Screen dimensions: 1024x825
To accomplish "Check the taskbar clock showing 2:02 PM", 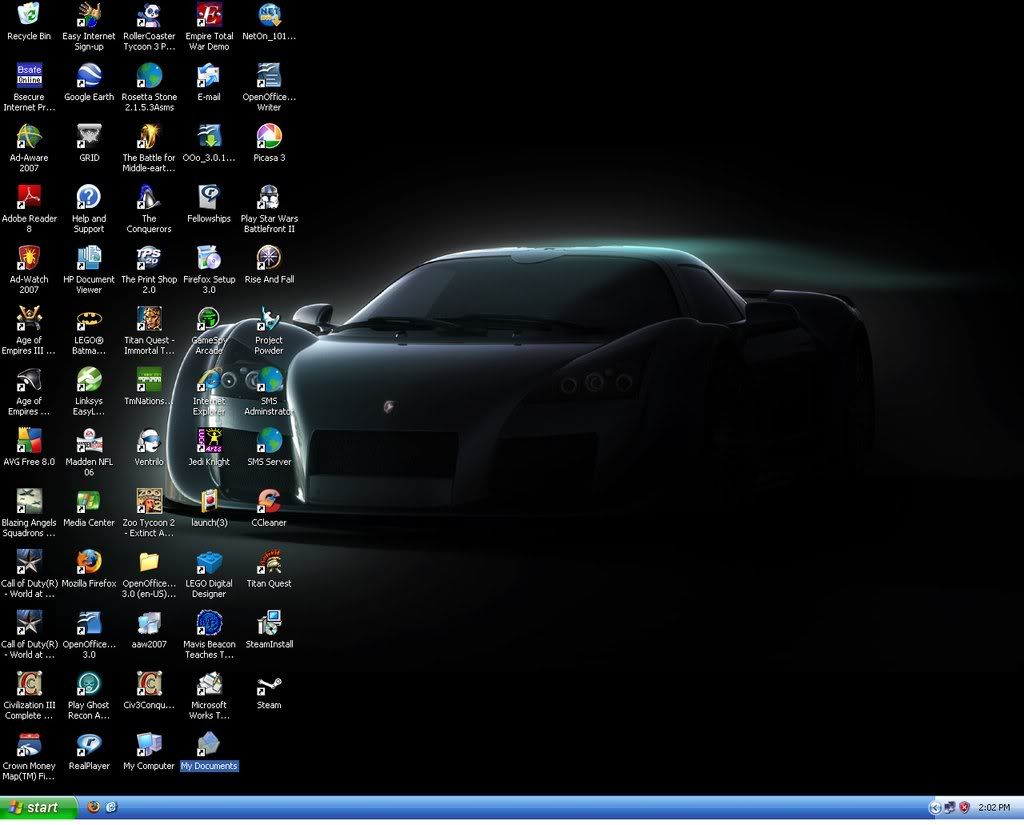I will pyautogui.click(x=994, y=808).
